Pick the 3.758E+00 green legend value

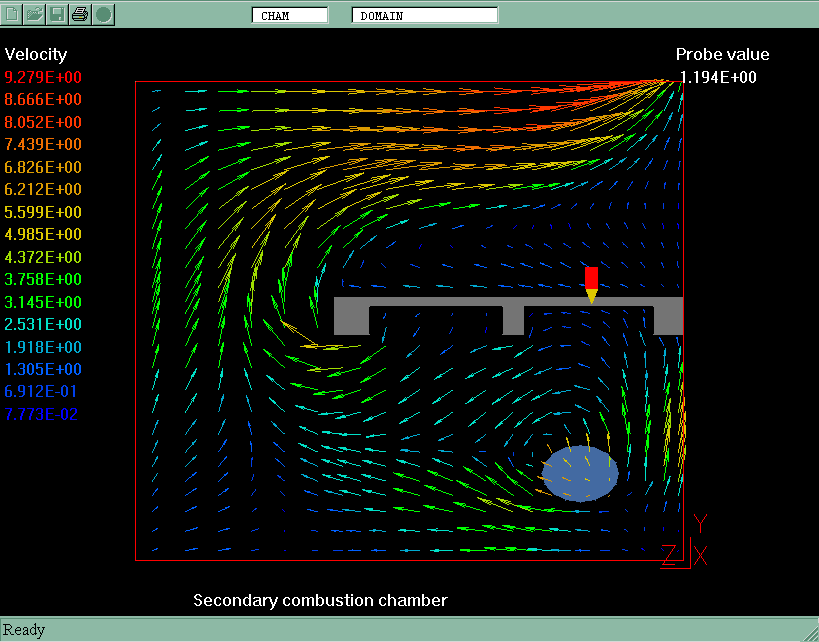[x=43, y=280]
